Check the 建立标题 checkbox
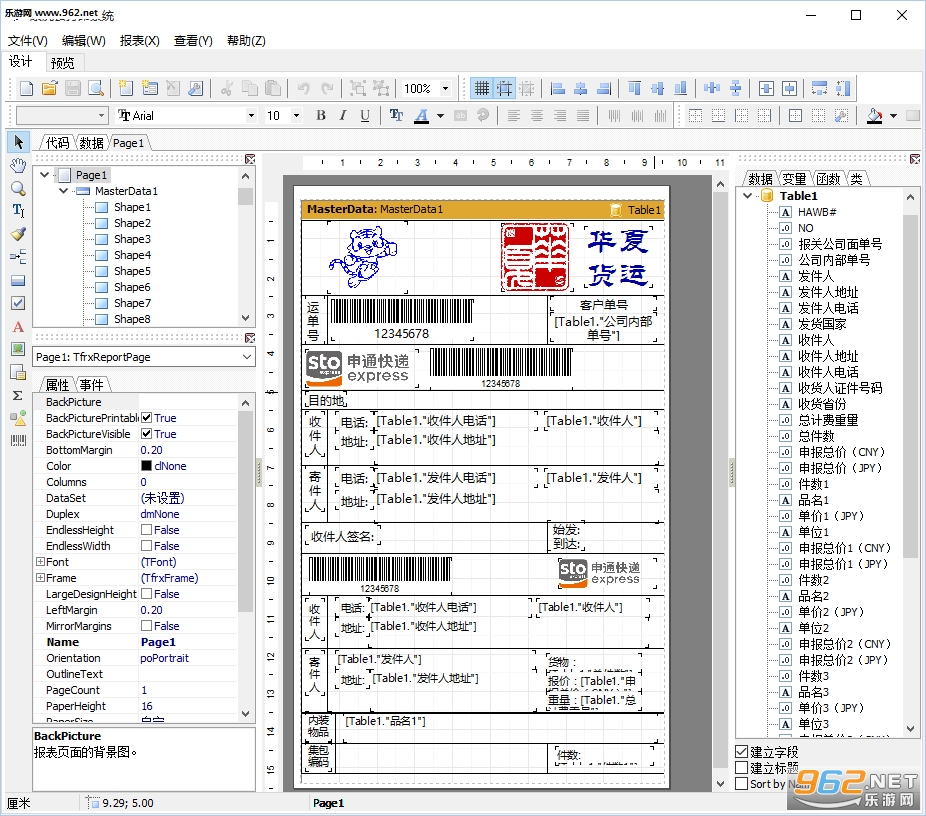Viewport: 926px width, 816px height. [x=742, y=768]
